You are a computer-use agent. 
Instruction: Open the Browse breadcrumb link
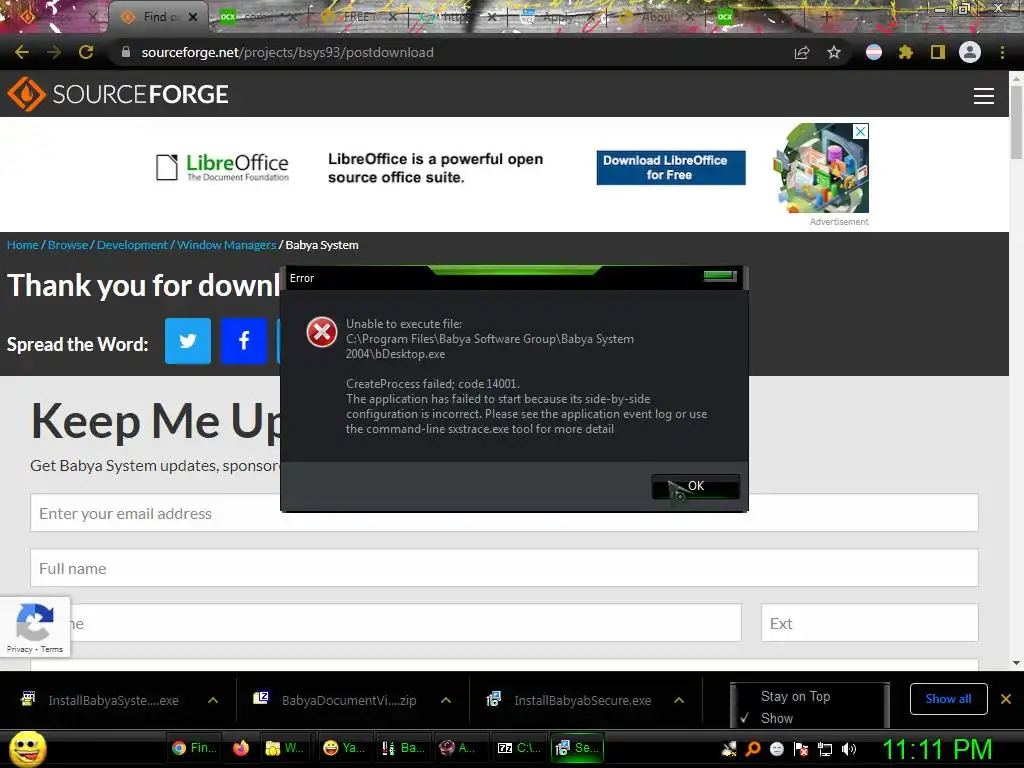pyautogui.click(x=68, y=245)
